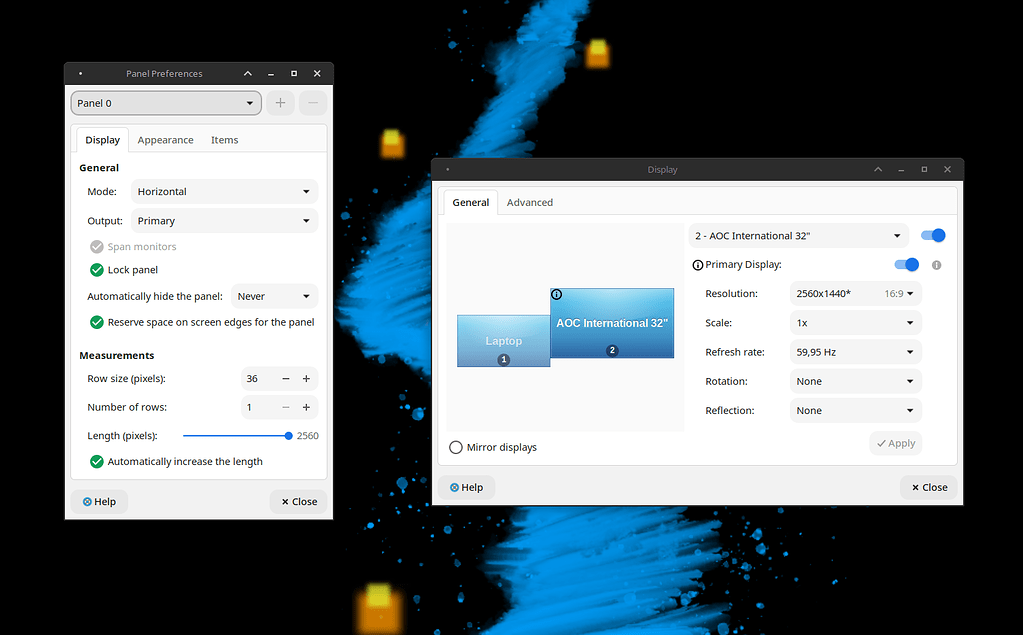Click the remove panel minus icon

[x=312, y=103]
